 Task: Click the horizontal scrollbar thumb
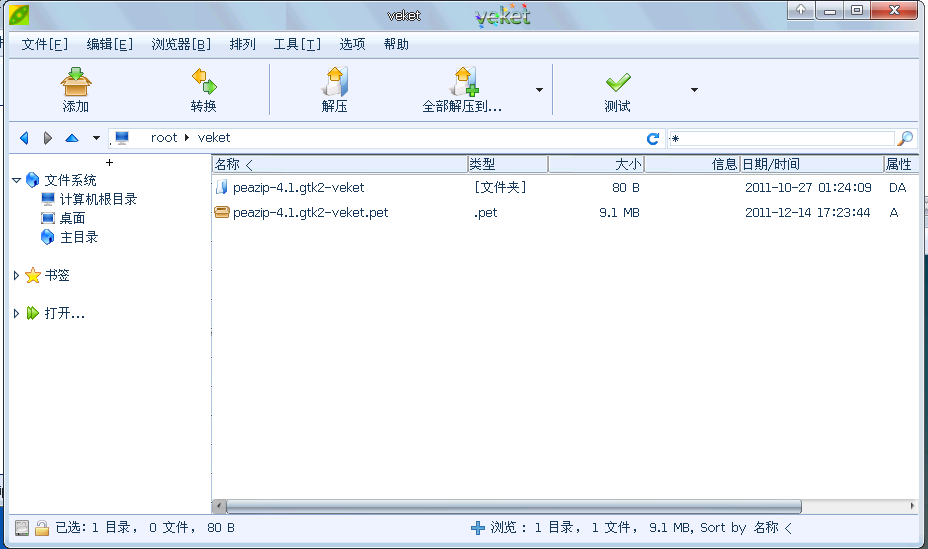coord(514,506)
